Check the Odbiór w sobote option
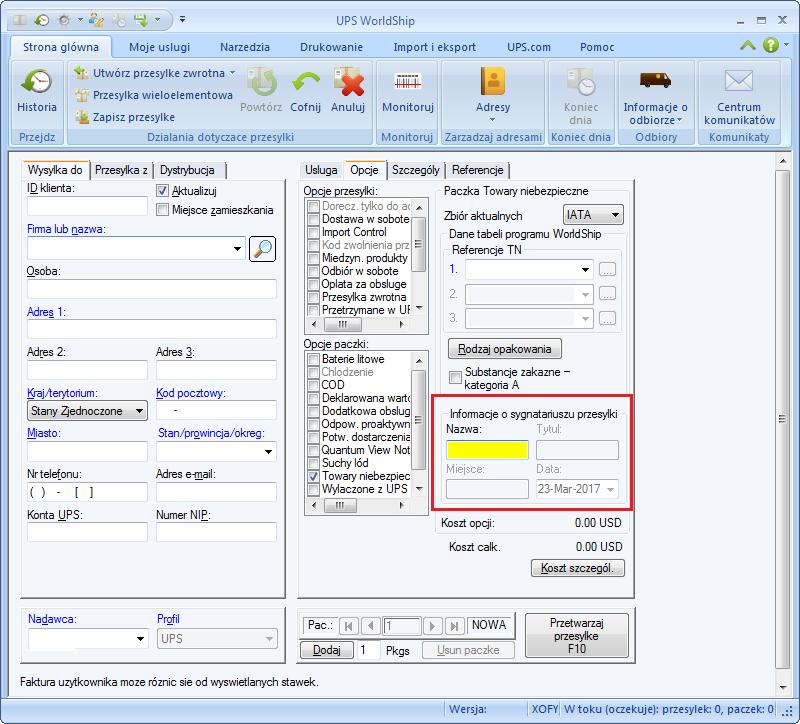This screenshot has width=800, height=724. (313, 271)
